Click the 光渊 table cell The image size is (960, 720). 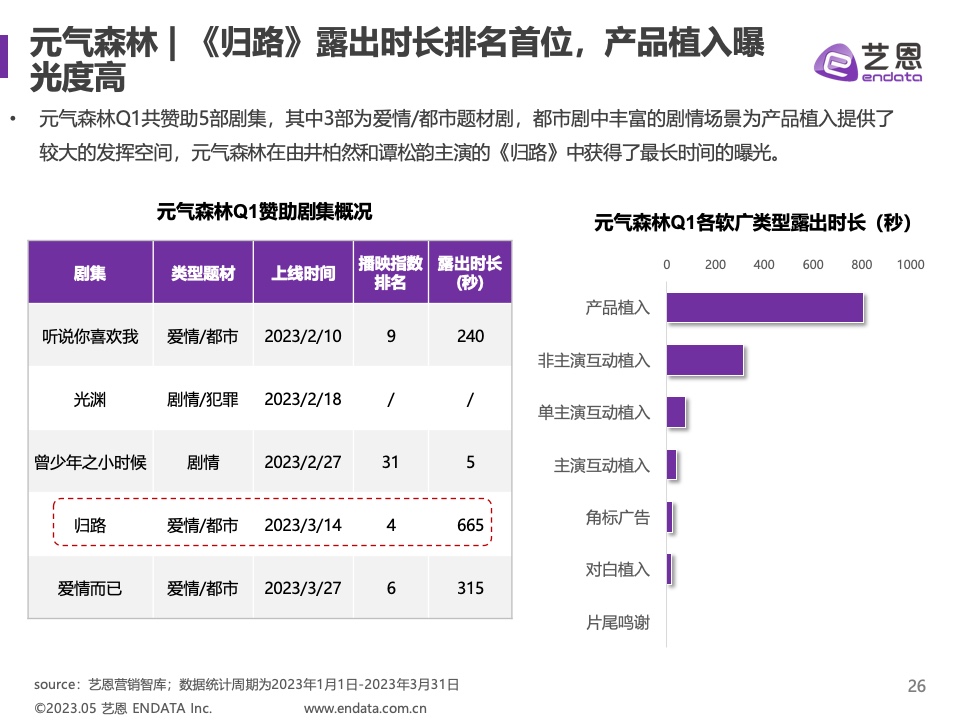pyautogui.click(x=90, y=399)
